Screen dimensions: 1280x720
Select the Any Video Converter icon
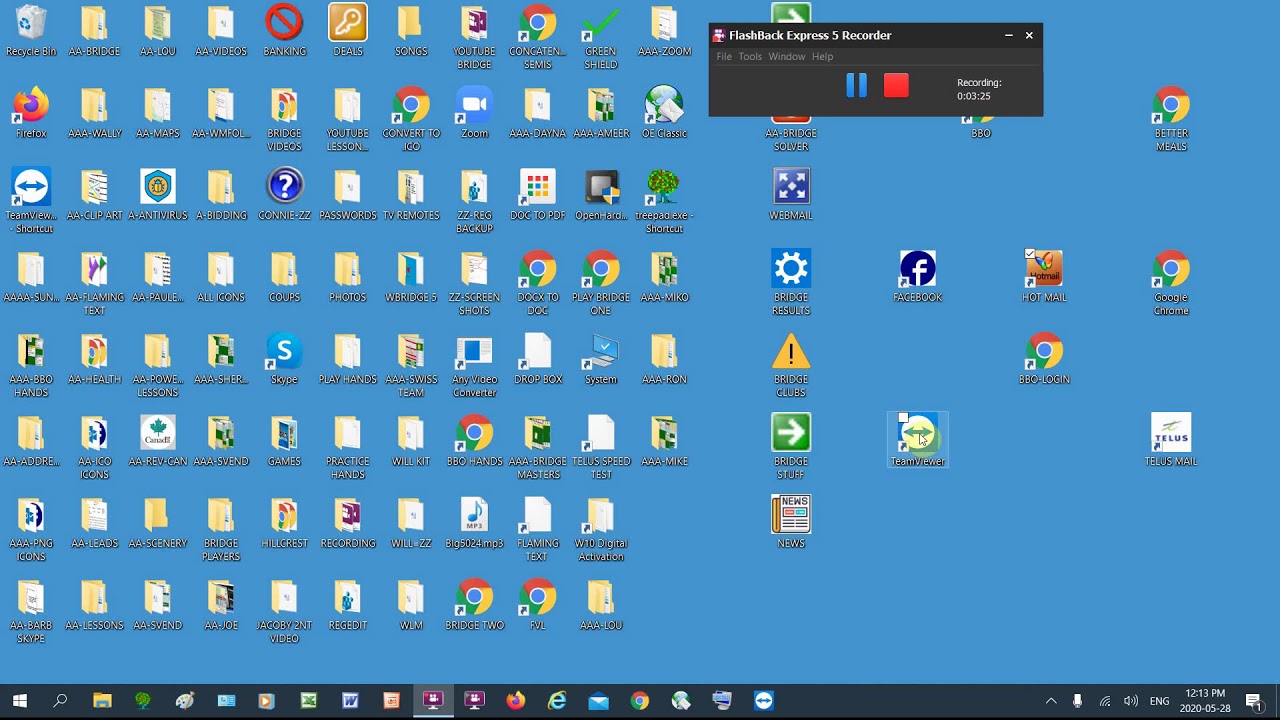(x=474, y=366)
